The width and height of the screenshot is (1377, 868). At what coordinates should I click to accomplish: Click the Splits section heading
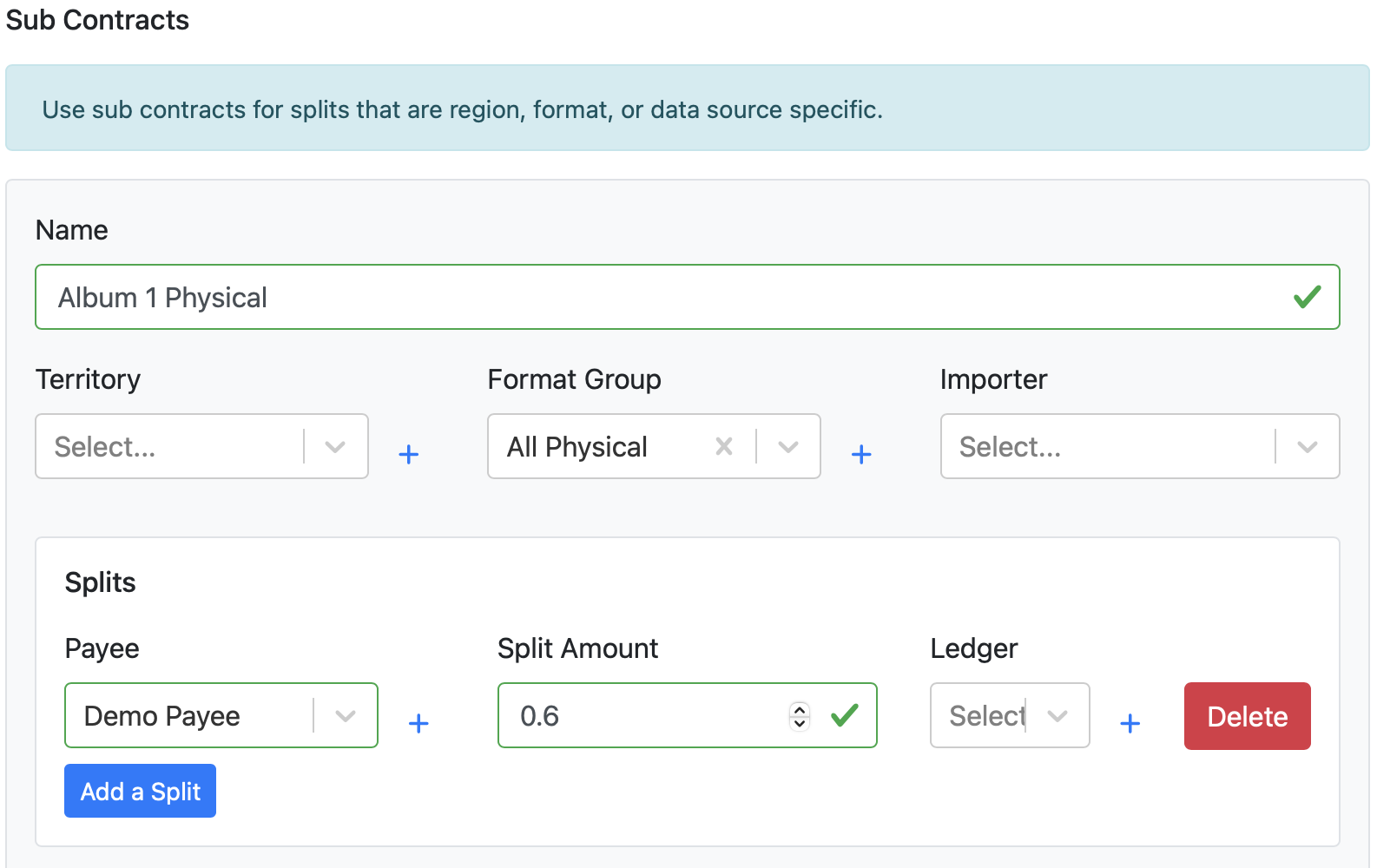[x=101, y=582]
